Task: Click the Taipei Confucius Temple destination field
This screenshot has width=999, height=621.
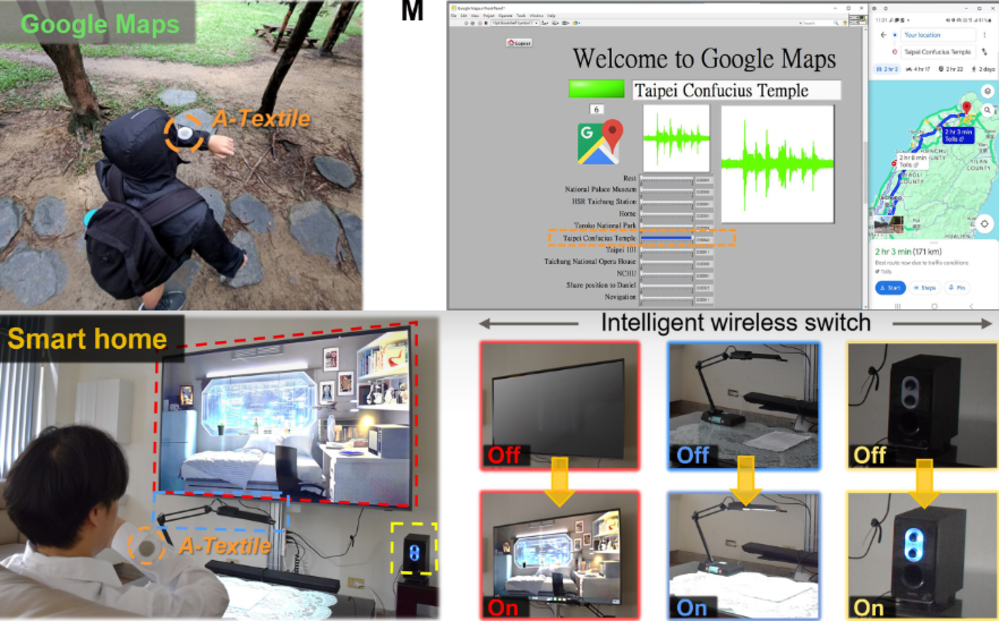Action: [x=937, y=51]
